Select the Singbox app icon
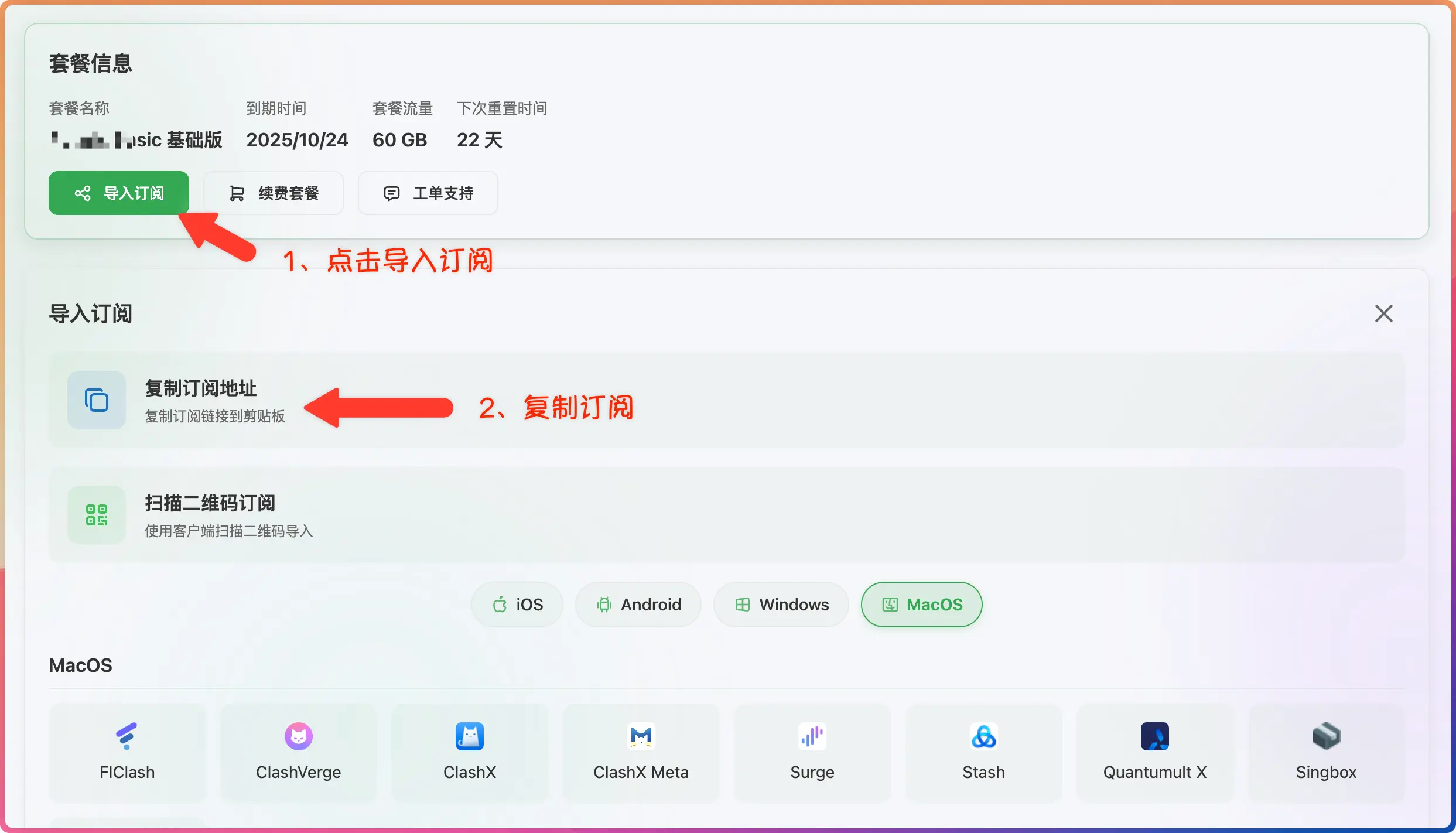The image size is (1456, 833). point(1326,737)
